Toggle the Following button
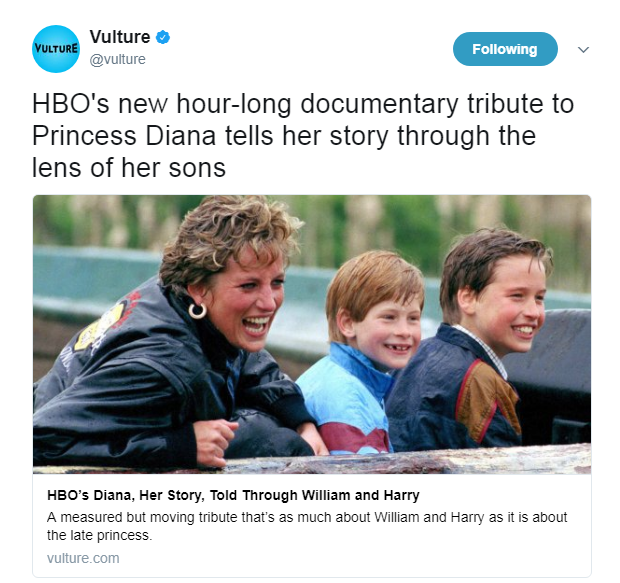The width and height of the screenshot is (620, 583). (x=505, y=49)
